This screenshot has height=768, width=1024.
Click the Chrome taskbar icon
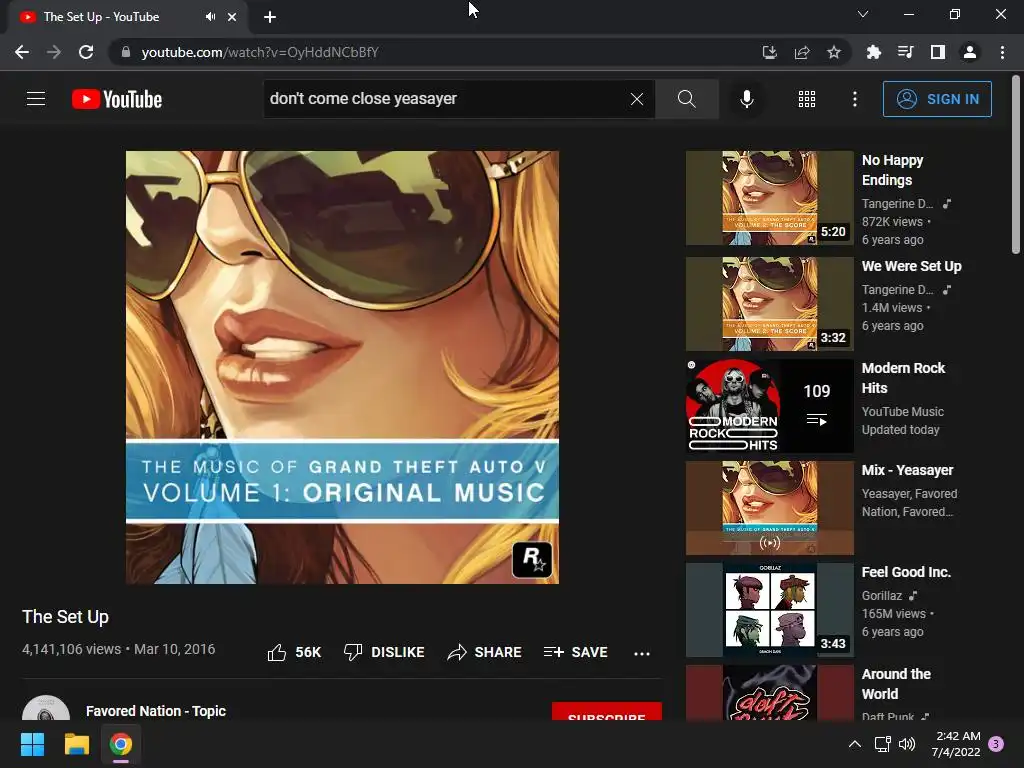pos(121,744)
